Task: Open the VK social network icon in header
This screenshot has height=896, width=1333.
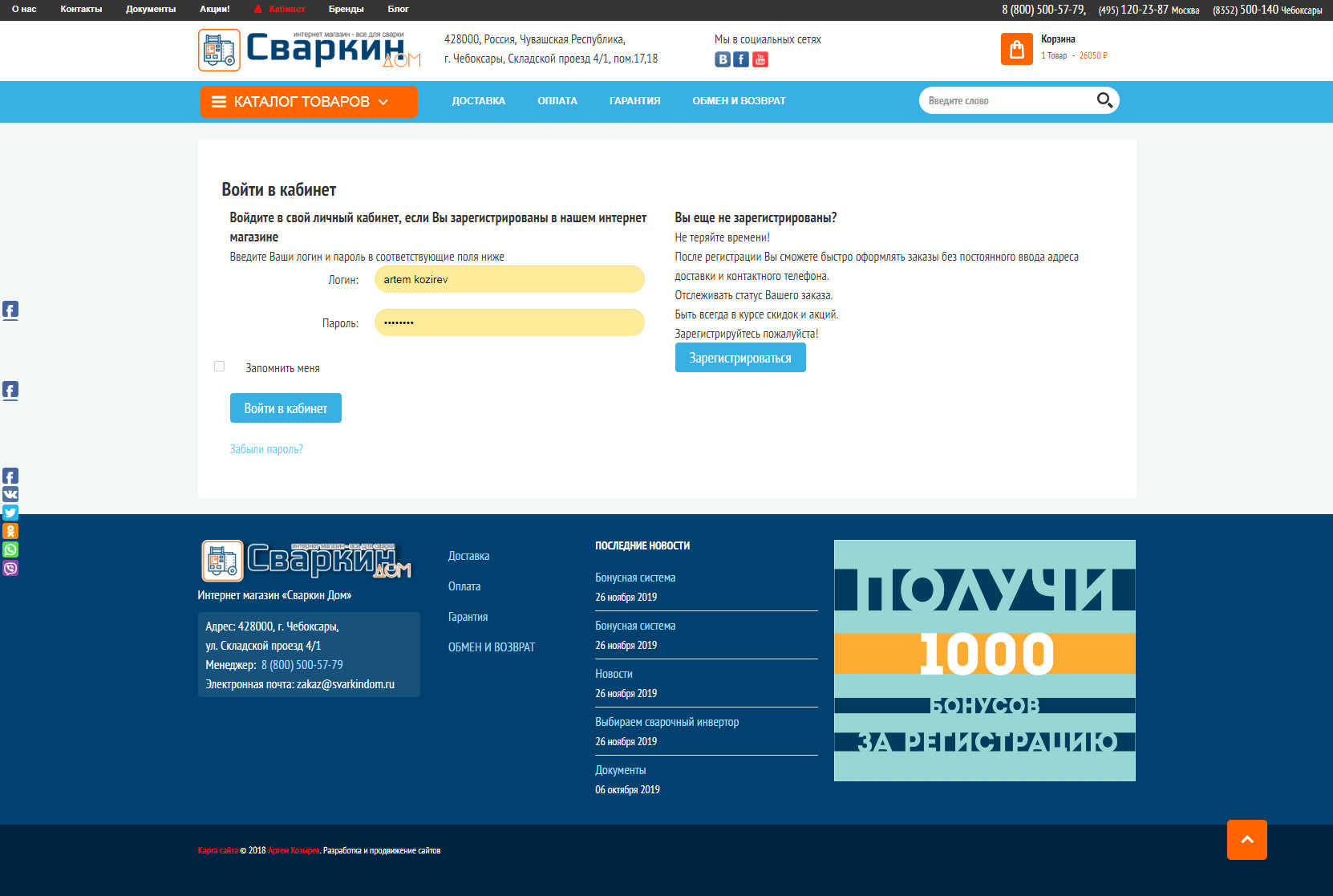Action: tap(723, 59)
